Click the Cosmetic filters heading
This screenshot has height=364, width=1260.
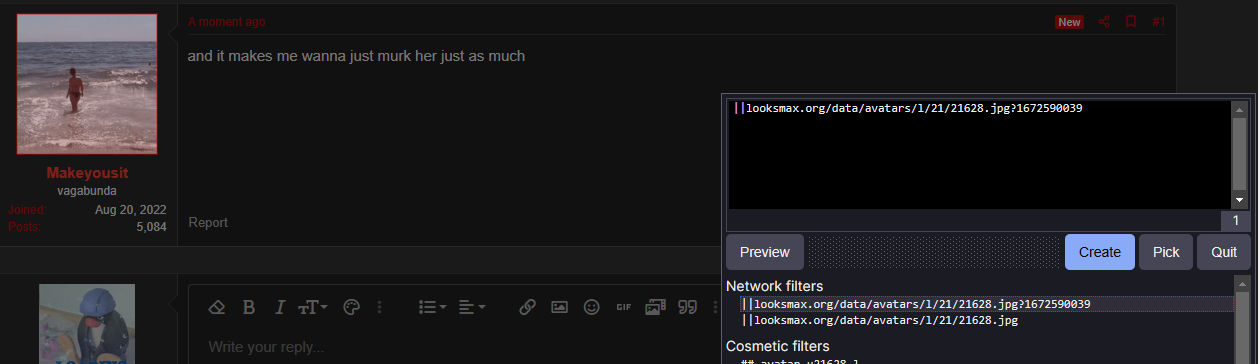click(779, 346)
